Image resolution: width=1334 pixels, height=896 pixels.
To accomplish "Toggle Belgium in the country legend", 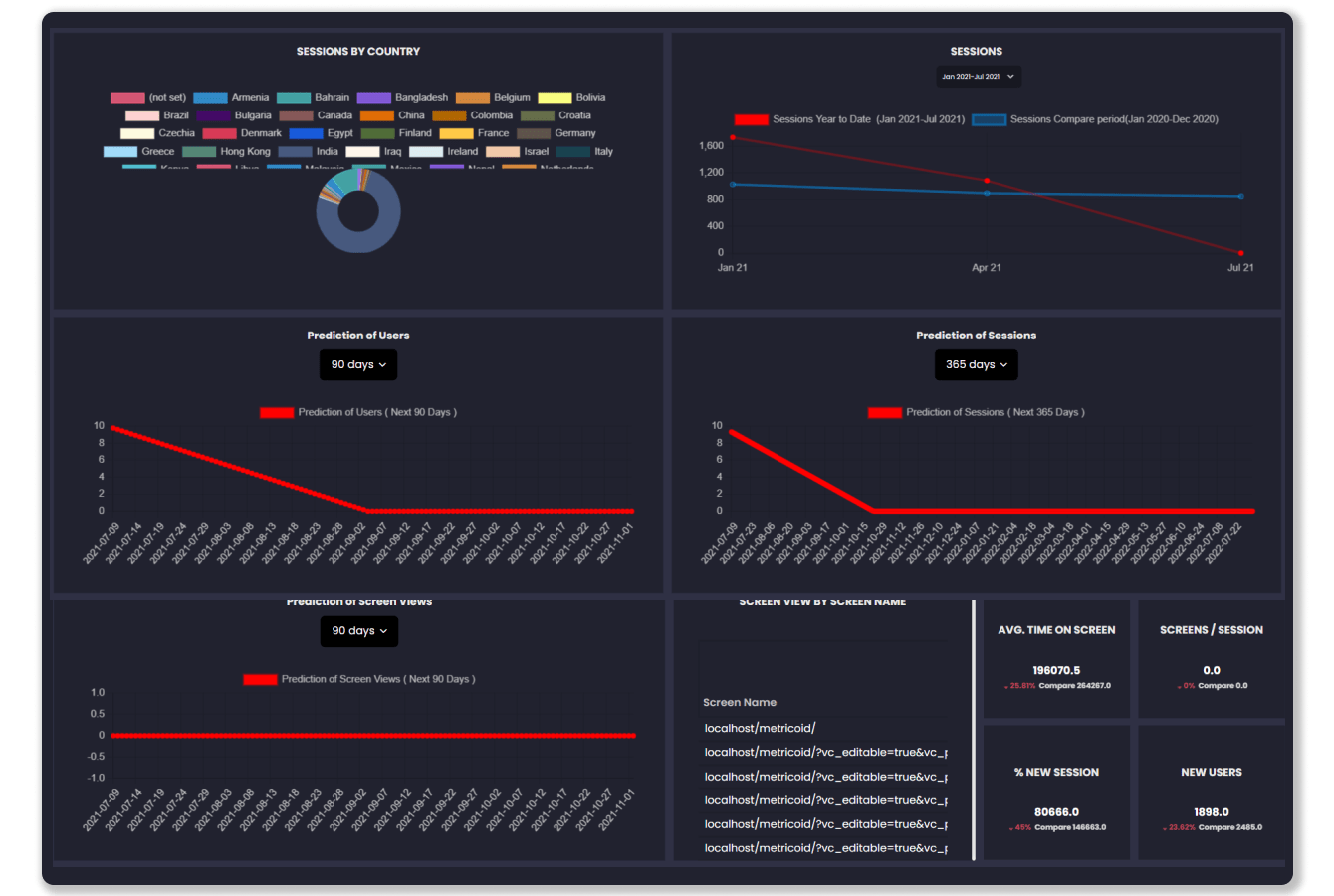I will (493, 98).
